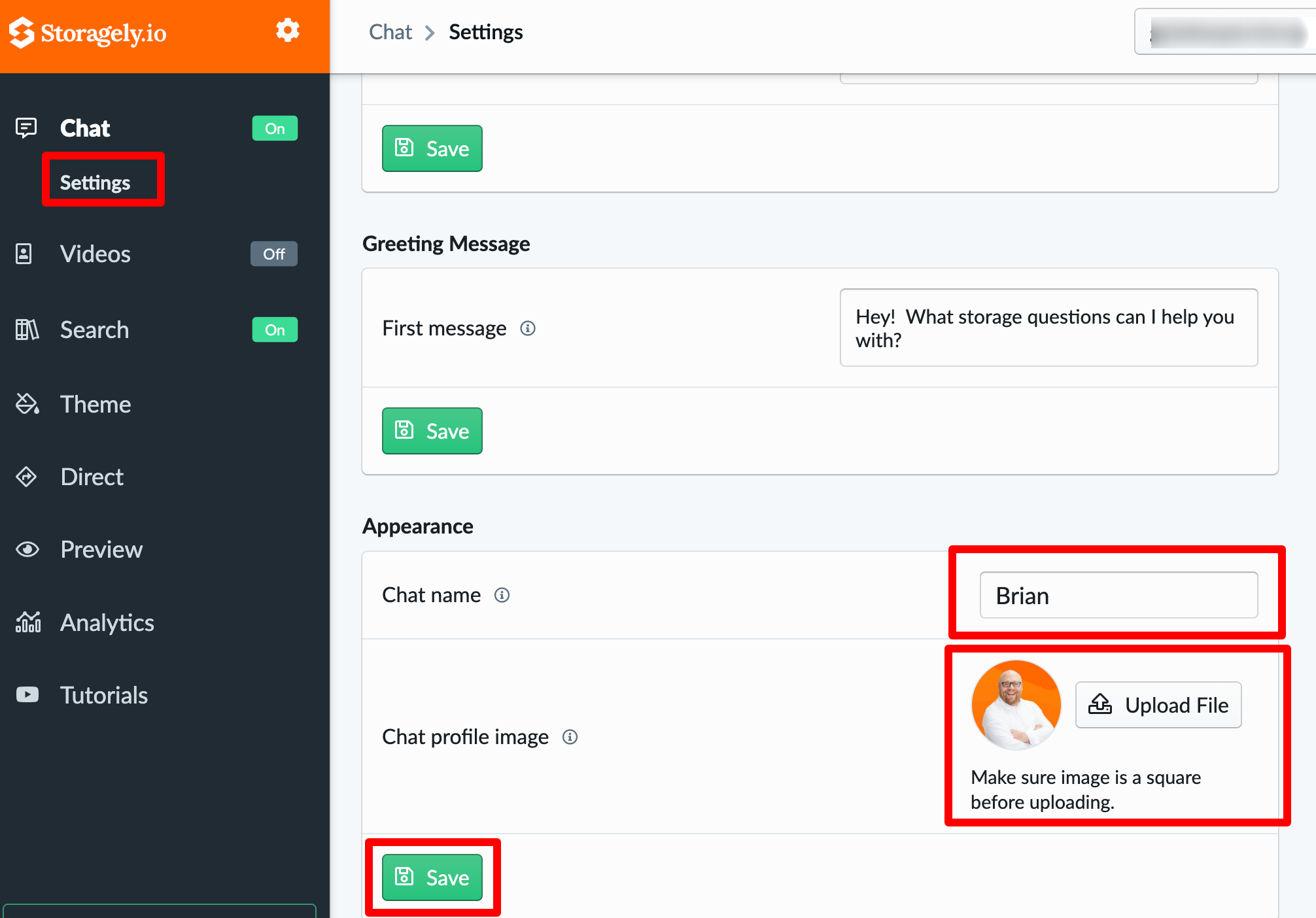
Task: Open the Theme section
Action: [95, 404]
